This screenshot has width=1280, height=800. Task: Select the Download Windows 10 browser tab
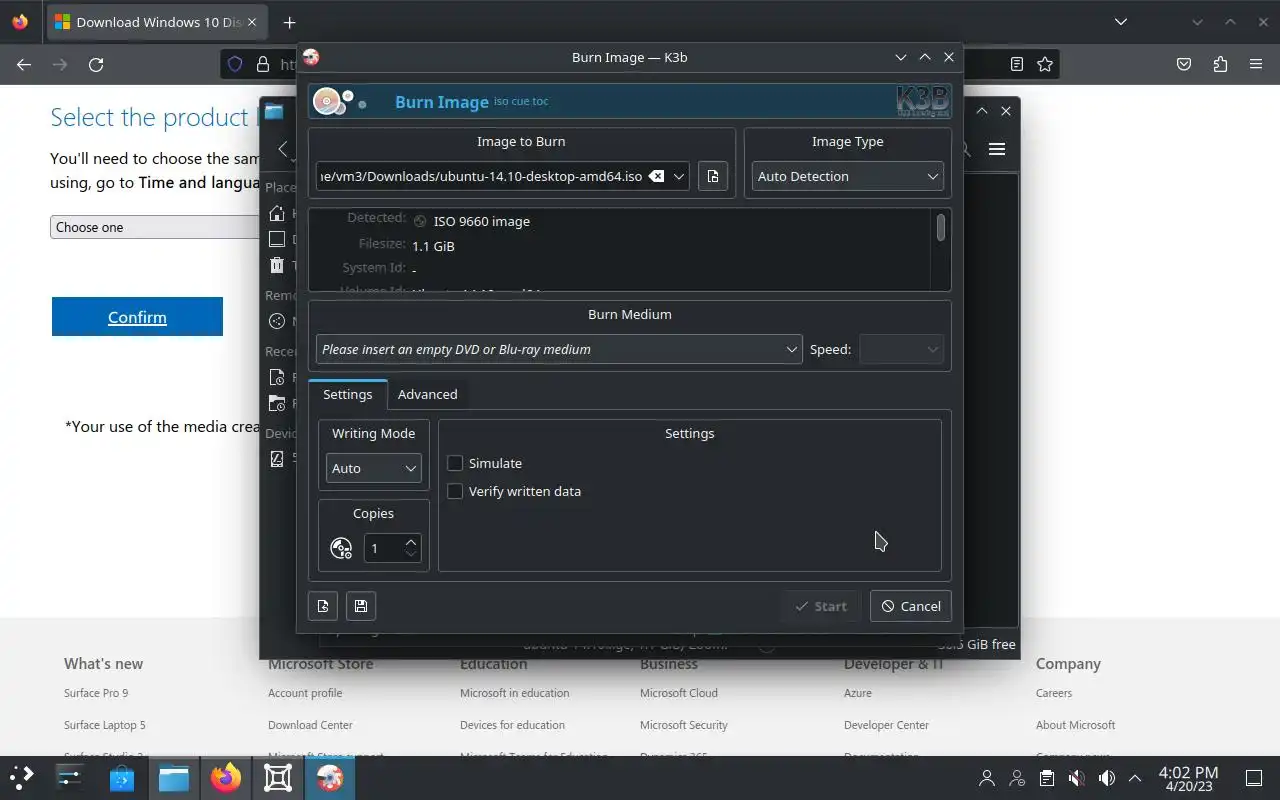(x=155, y=22)
